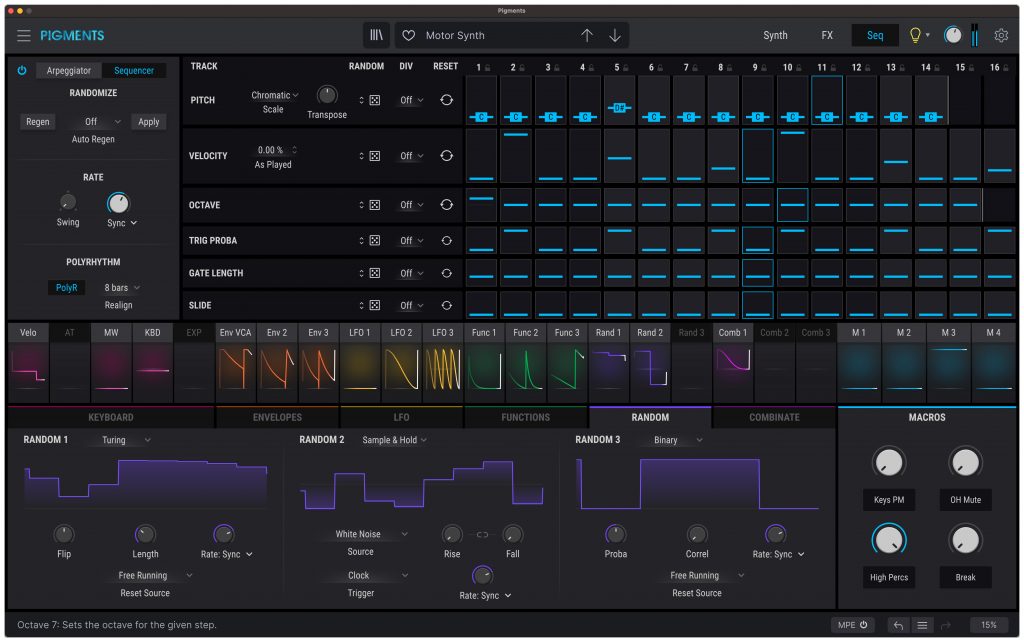
Task: Click the reset icon for the Velocity track
Action: click(x=447, y=155)
